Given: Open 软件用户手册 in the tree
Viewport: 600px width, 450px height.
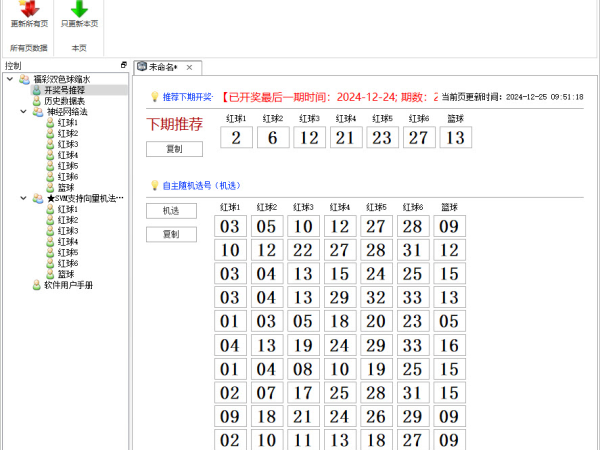Looking at the screenshot, I should (x=68, y=285).
